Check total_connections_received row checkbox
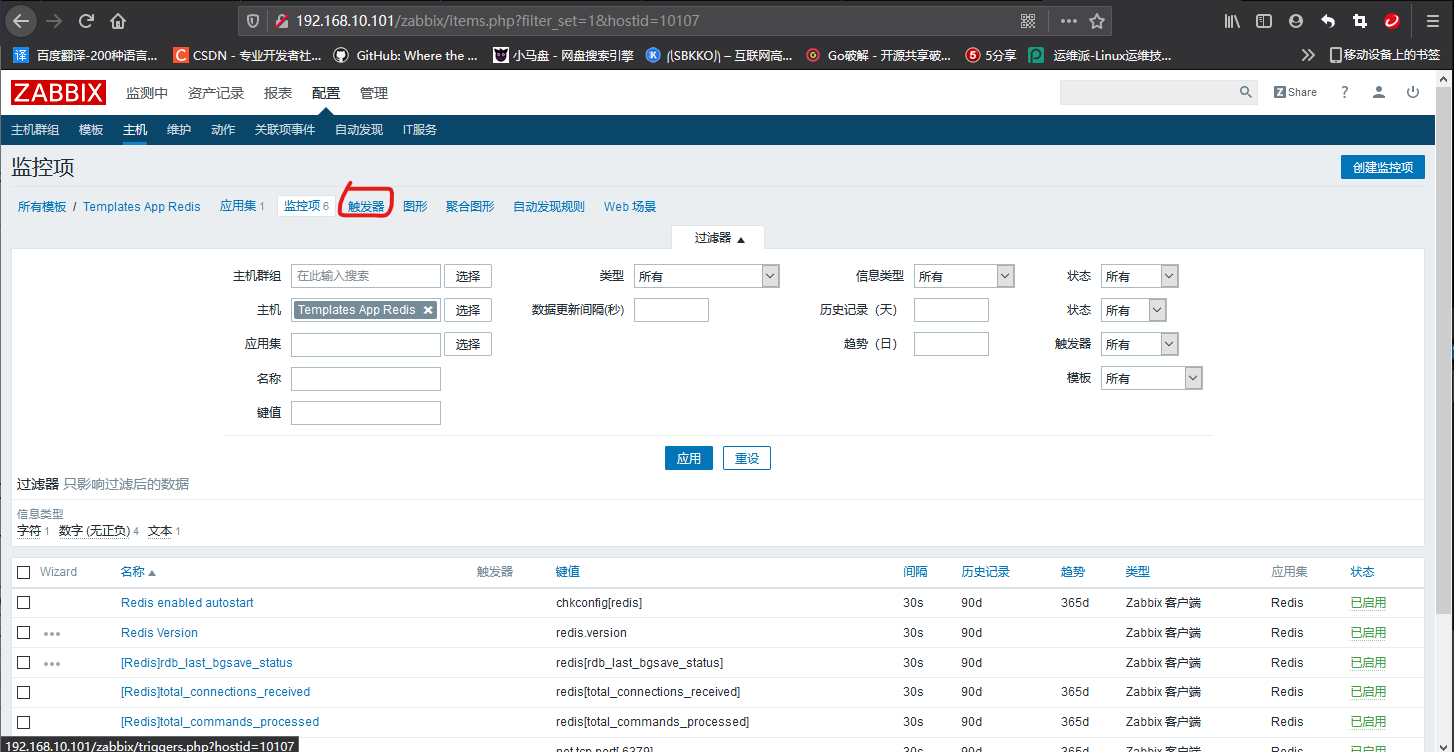The width and height of the screenshot is (1454, 752). coord(24,692)
